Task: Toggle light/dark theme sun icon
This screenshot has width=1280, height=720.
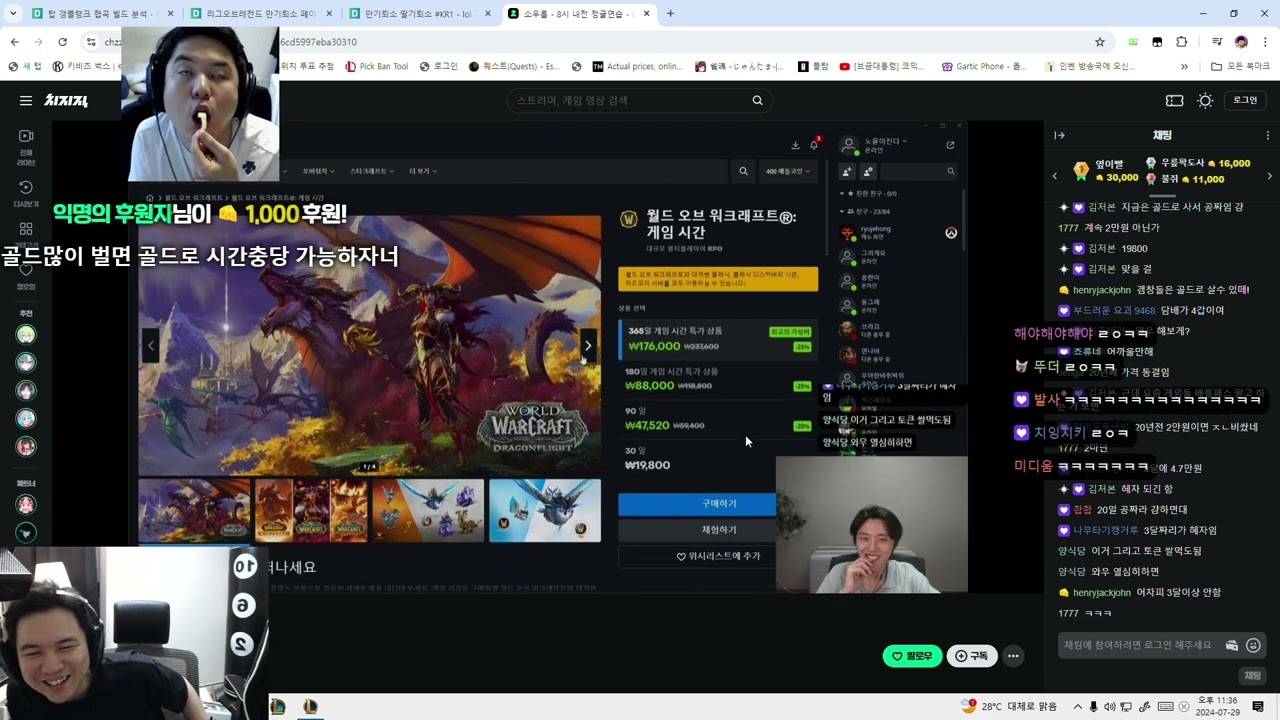Action: (1205, 100)
